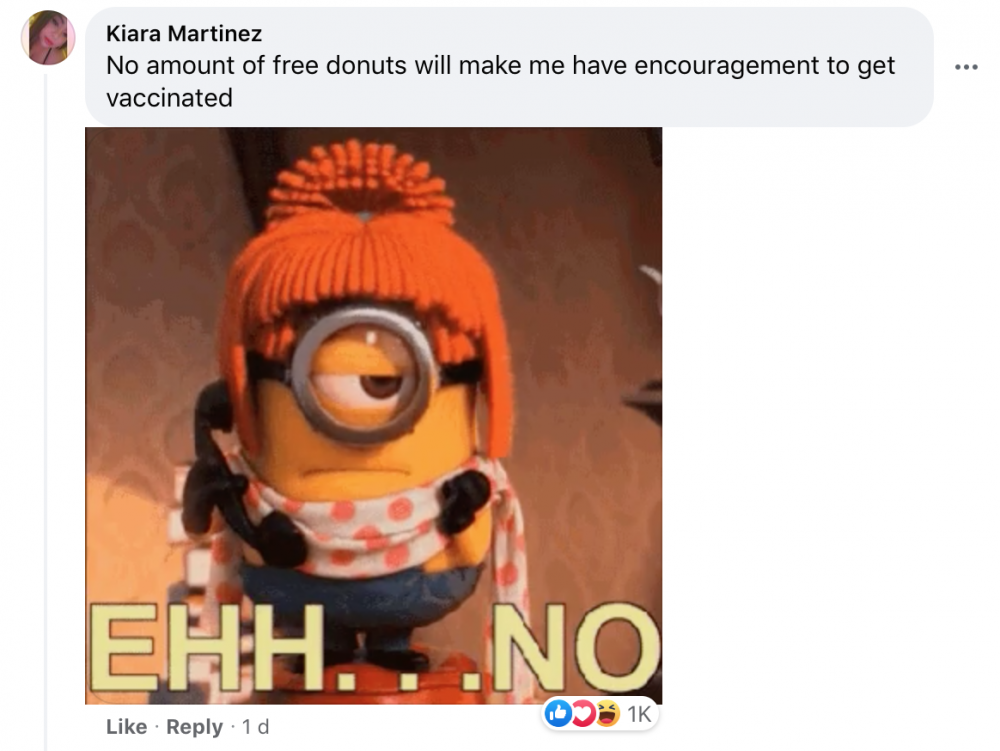Viewport: 1000px width, 751px height.
Task: Click the minion's goggle eye in GIF
Action: (x=365, y=374)
